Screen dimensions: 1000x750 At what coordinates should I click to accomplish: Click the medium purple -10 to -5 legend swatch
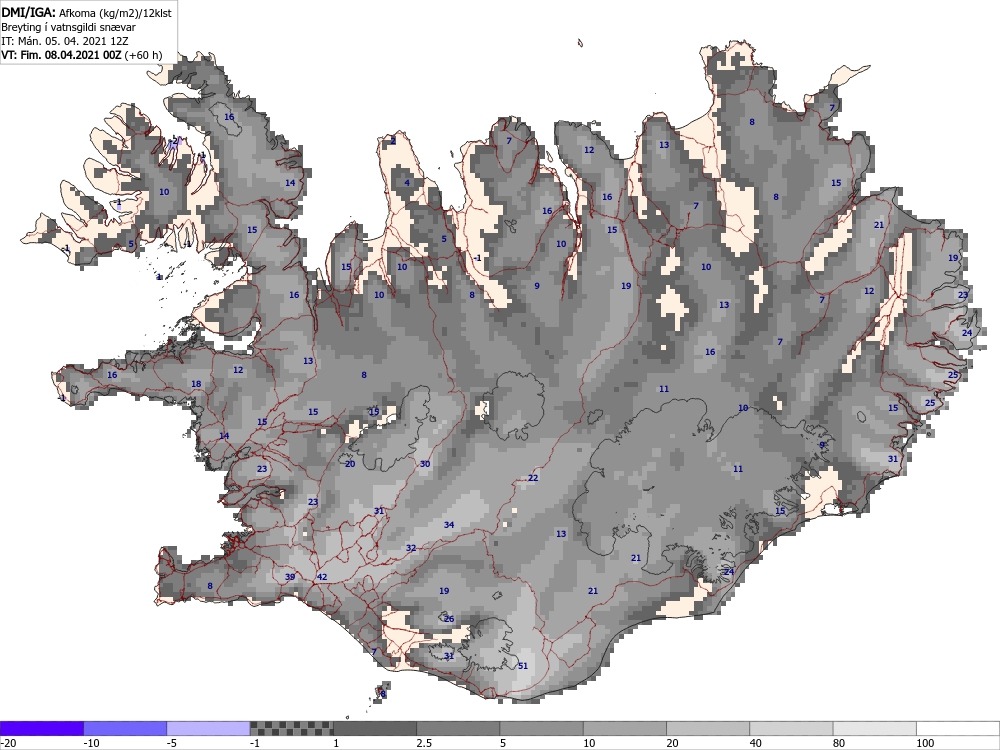[x=125, y=728]
